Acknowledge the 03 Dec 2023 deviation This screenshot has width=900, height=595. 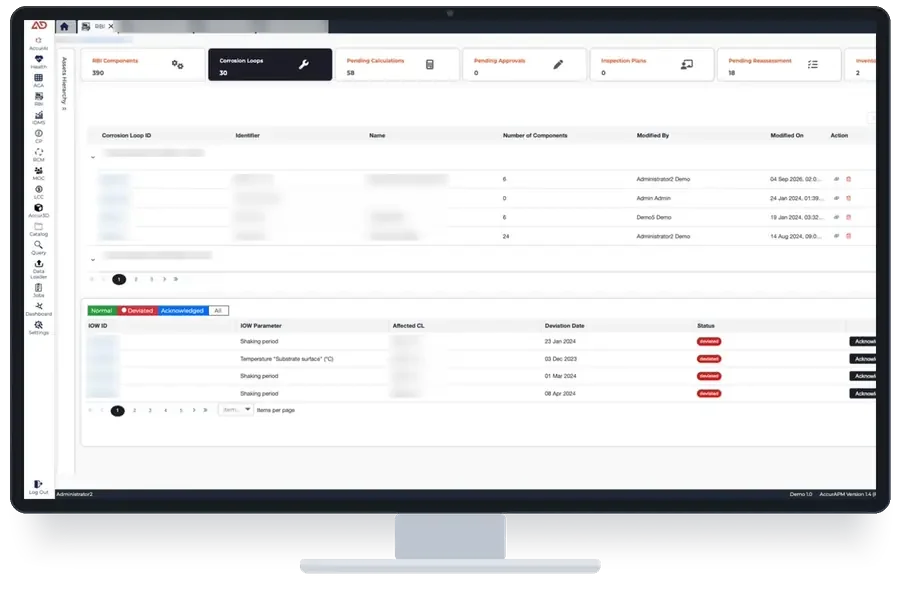[x=863, y=359]
